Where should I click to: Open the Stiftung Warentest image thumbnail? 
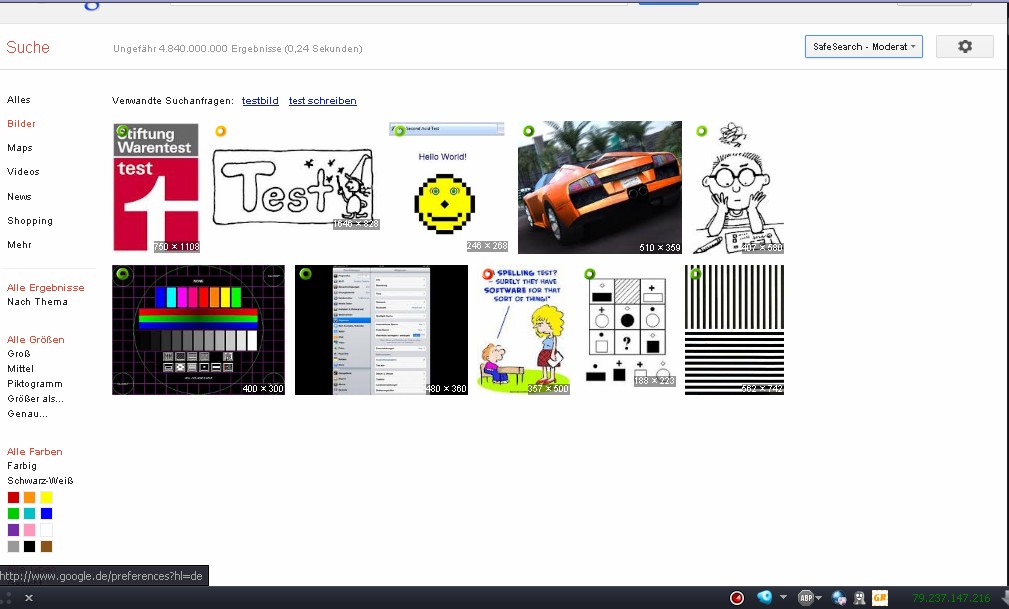[x=156, y=187]
